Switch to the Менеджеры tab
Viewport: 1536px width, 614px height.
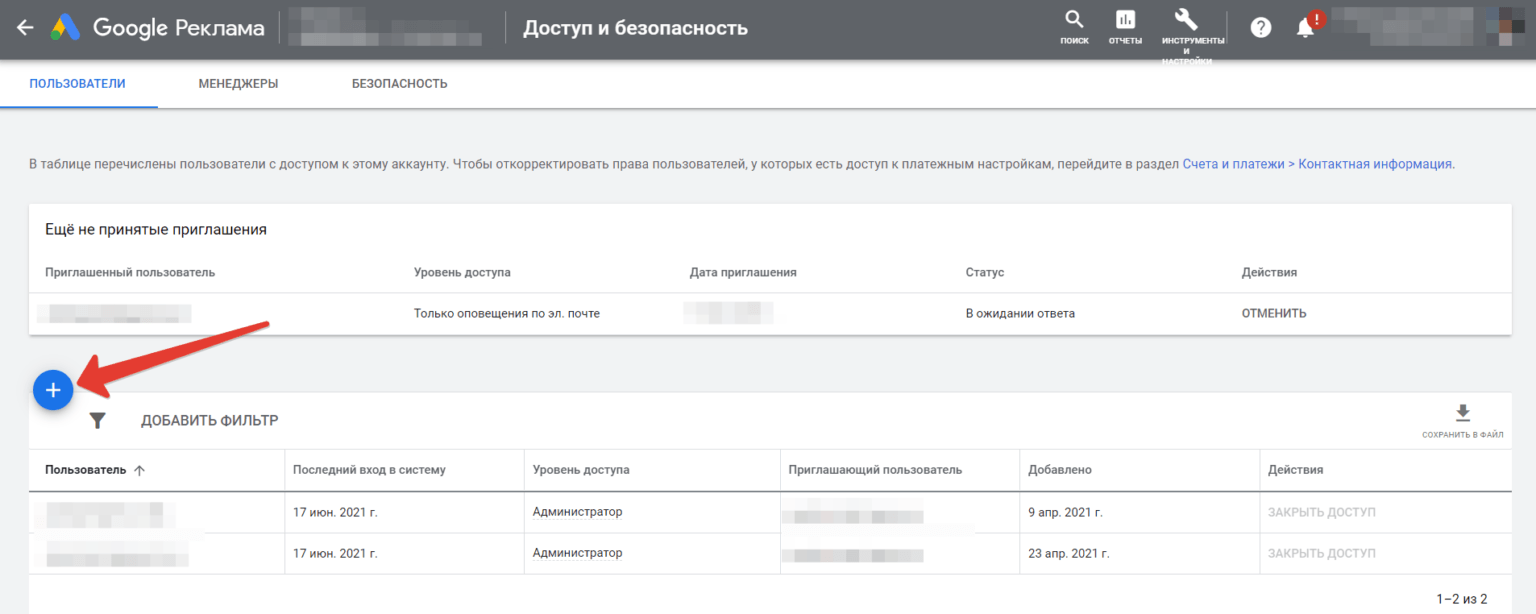(x=238, y=84)
